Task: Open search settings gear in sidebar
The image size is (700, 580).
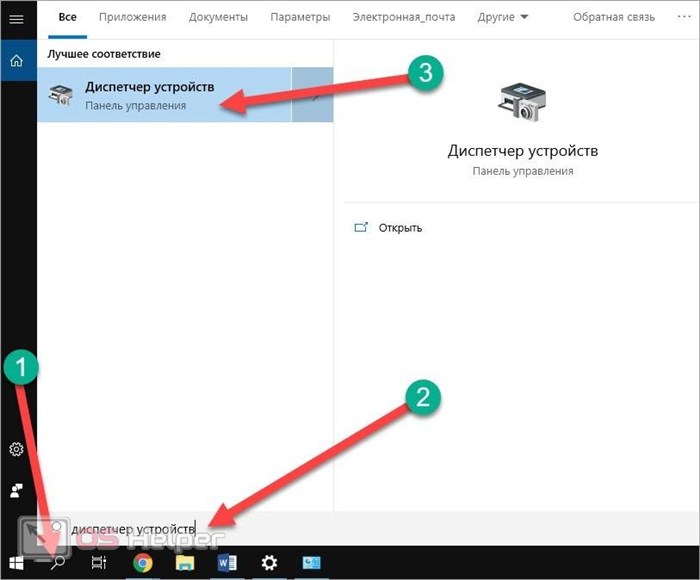Action: coord(17,449)
